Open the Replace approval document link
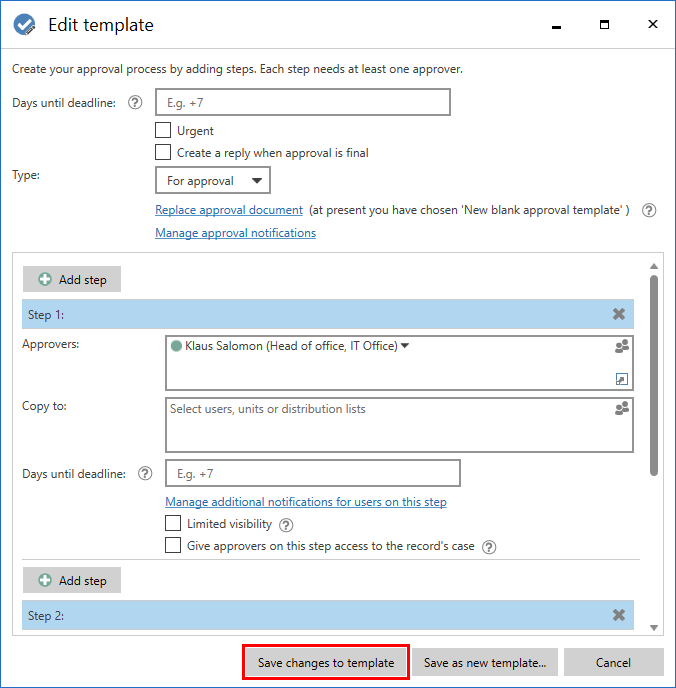 (x=229, y=210)
